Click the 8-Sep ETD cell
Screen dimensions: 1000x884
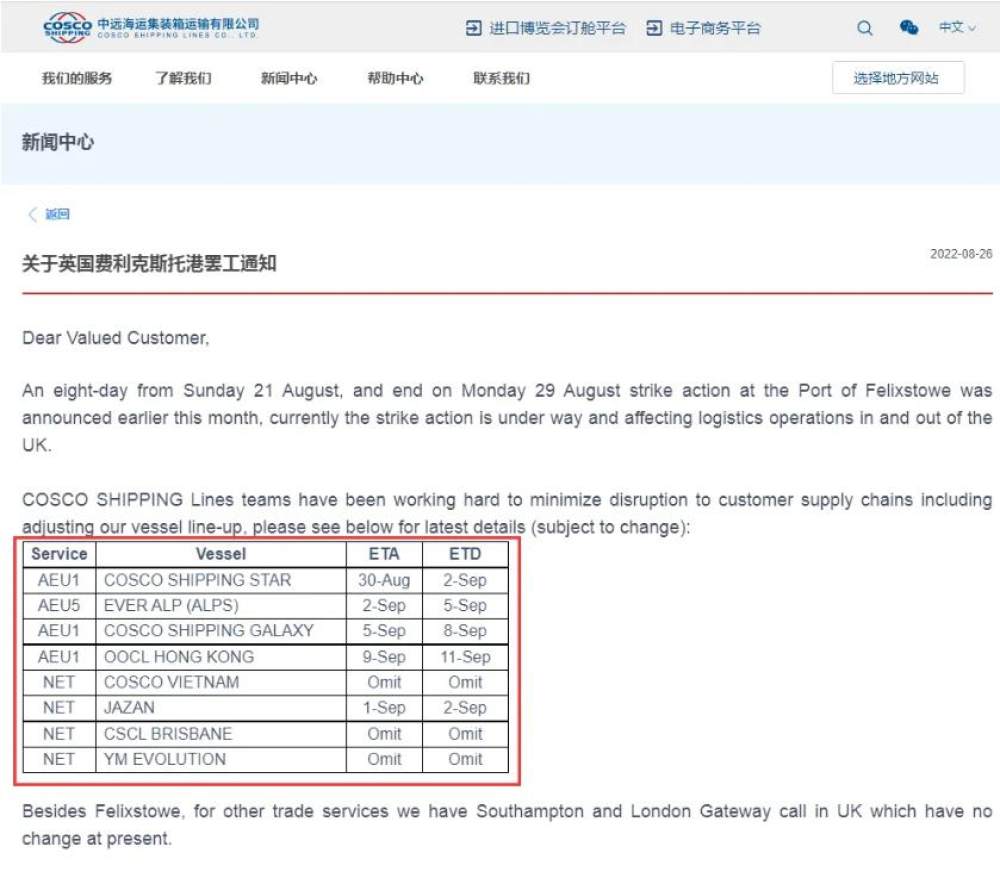(465, 631)
